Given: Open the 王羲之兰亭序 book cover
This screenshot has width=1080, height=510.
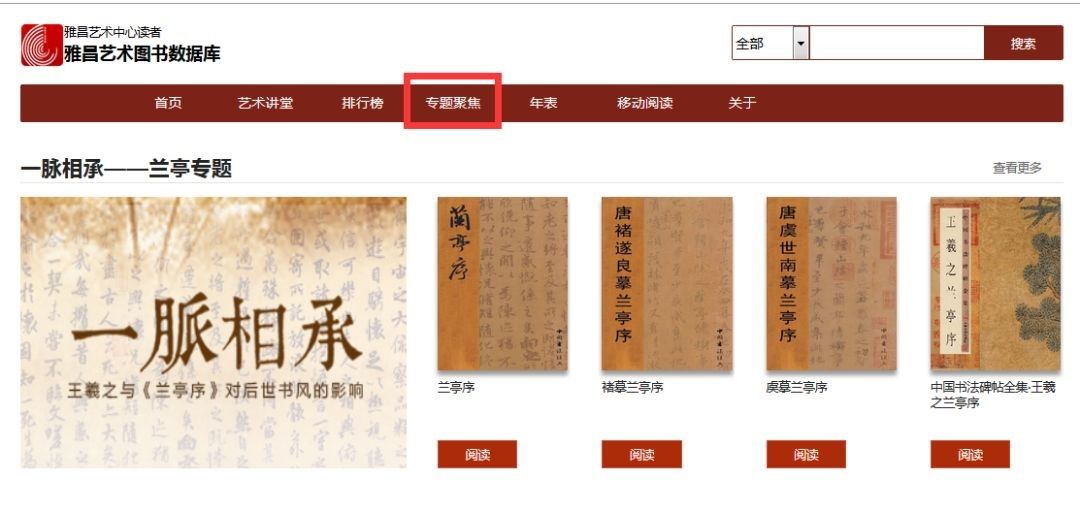Looking at the screenshot, I should 995,284.
